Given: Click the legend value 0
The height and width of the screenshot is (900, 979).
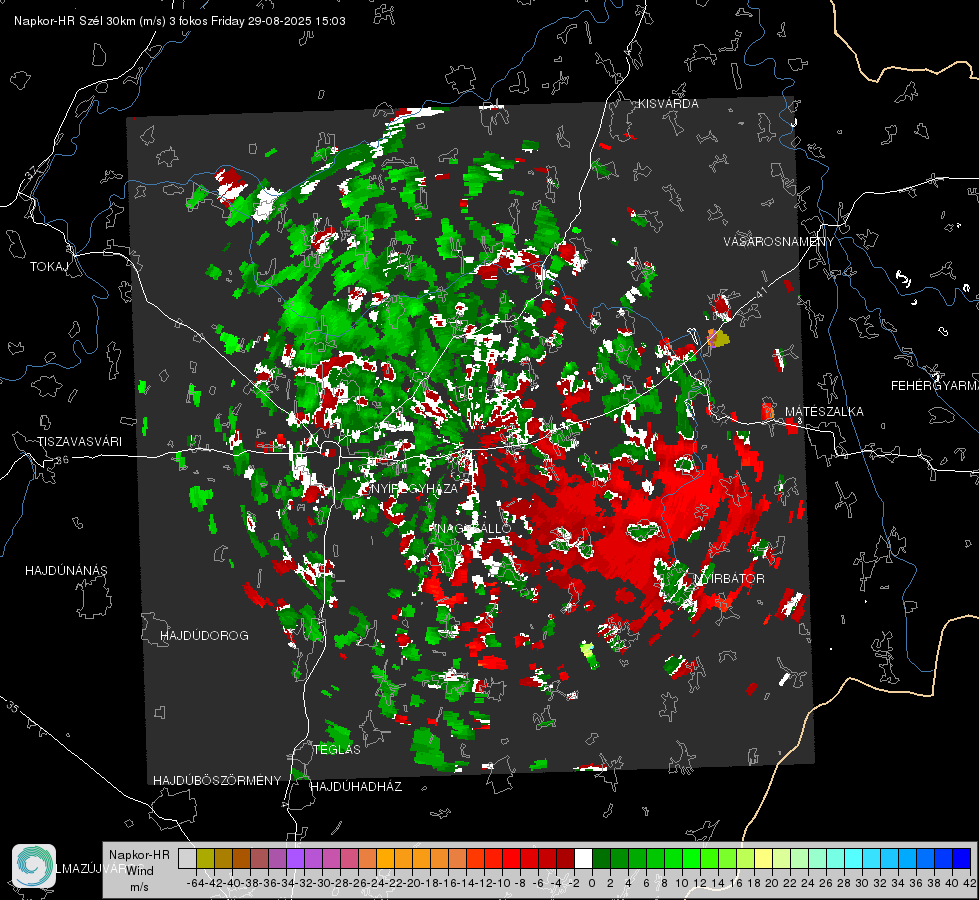Looking at the screenshot, I should (592, 883).
